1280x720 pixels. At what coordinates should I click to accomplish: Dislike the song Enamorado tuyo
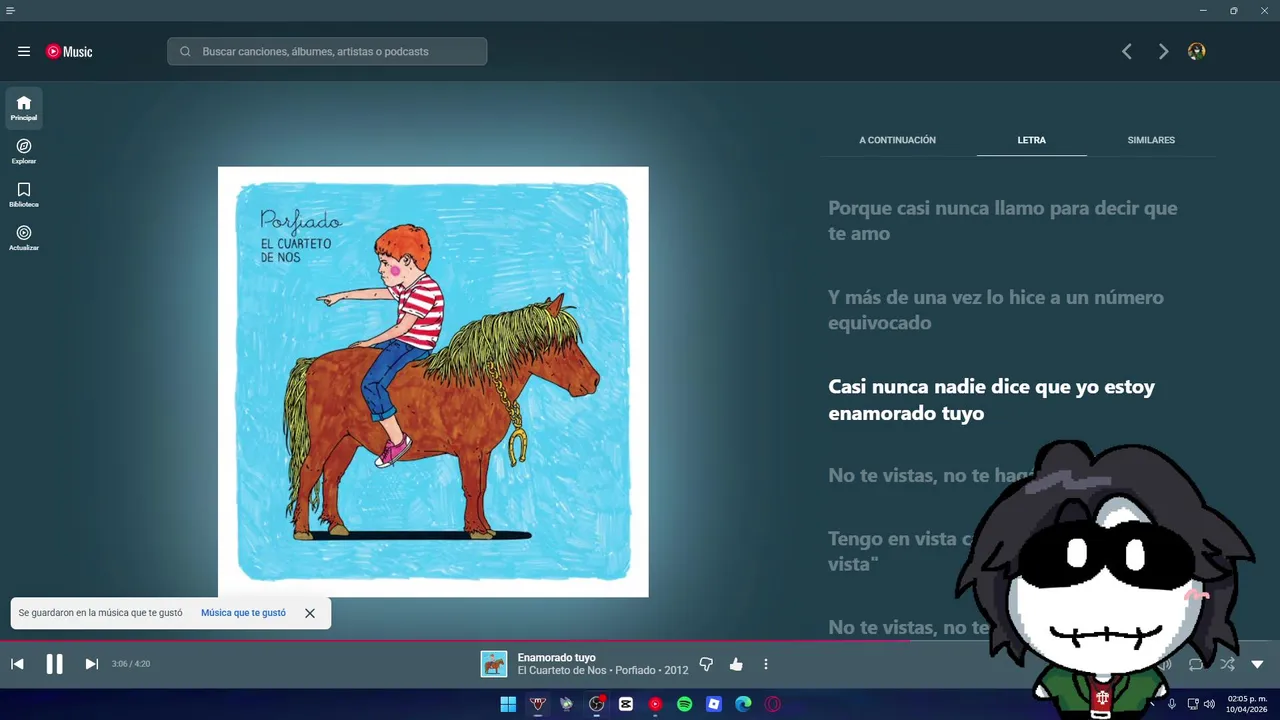click(x=706, y=664)
